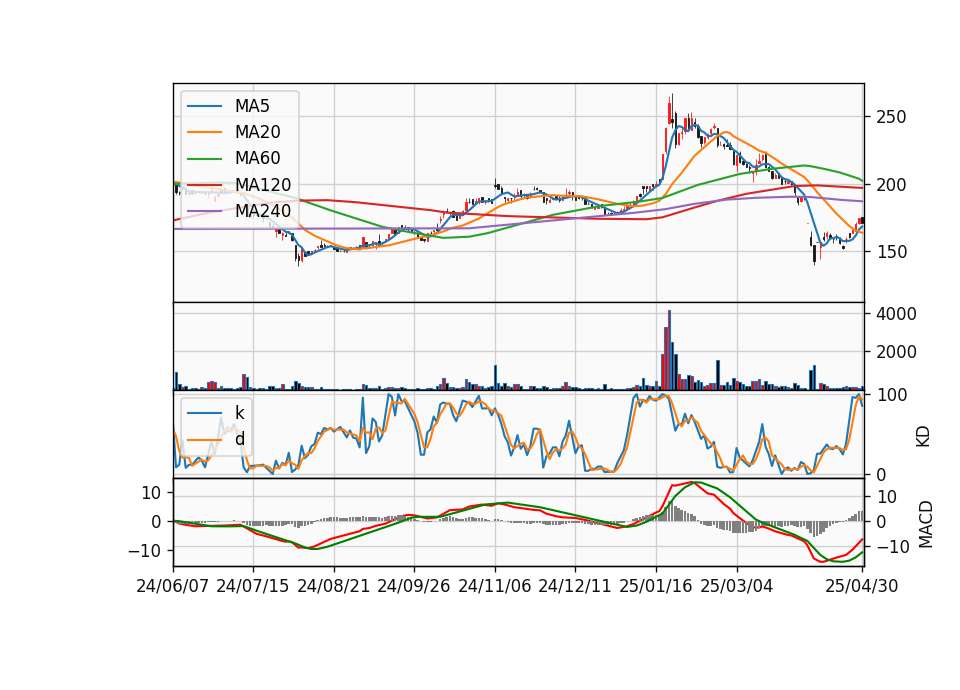Click the 24/09/26 date label
The height and width of the screenshot is (690, 960).
[413, 586]
